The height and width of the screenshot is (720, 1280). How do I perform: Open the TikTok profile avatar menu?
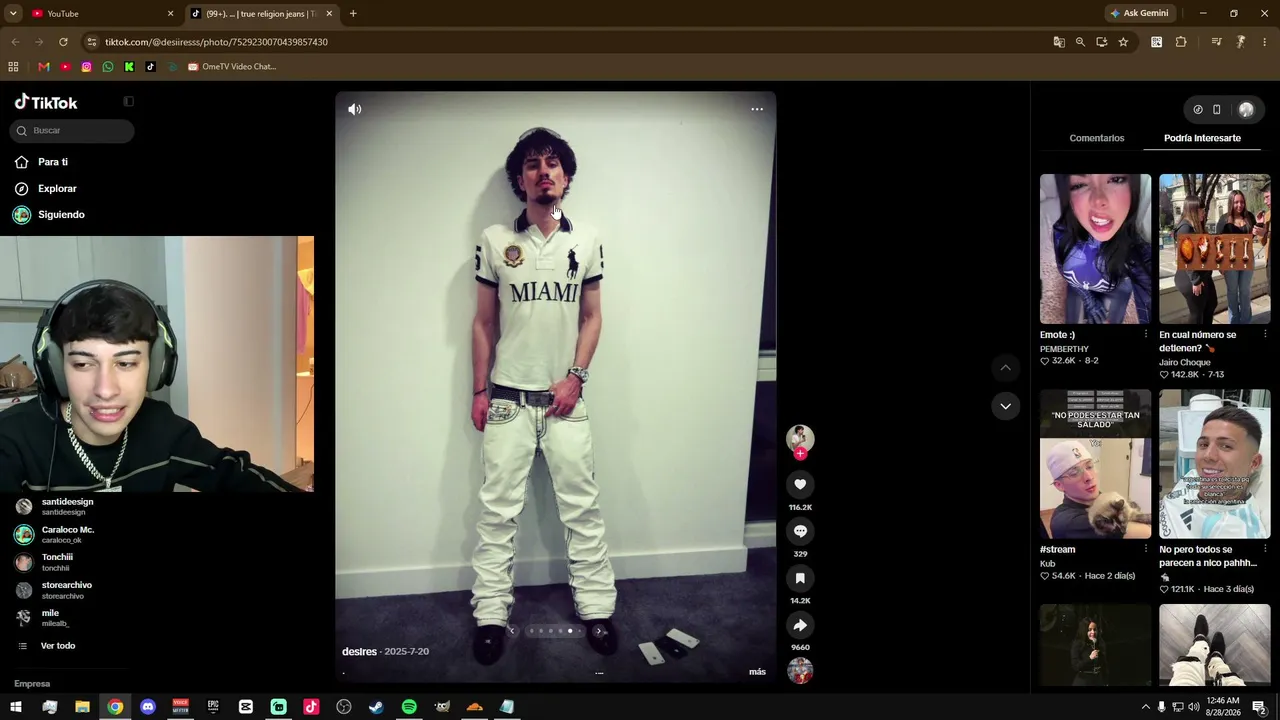(x=1246, y=110)
